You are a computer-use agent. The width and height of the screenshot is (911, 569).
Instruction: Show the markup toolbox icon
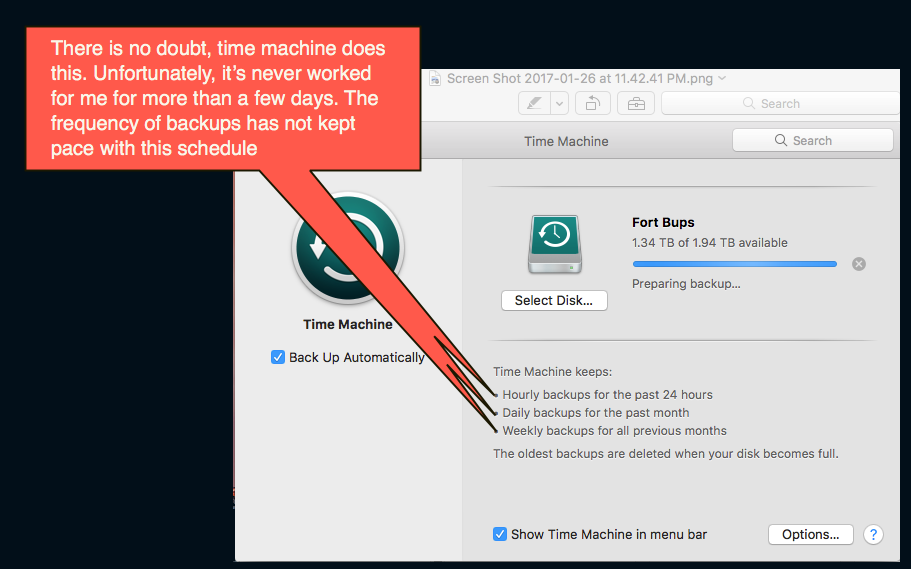coord(636,103)
